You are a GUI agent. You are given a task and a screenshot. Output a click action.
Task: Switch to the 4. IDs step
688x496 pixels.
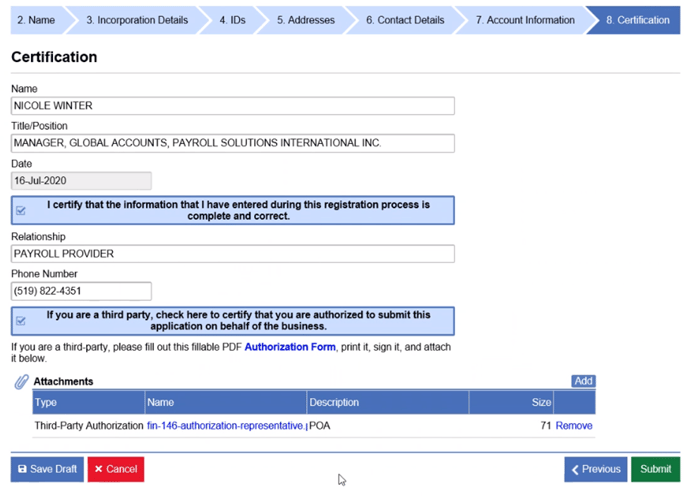tap(231, 20)
